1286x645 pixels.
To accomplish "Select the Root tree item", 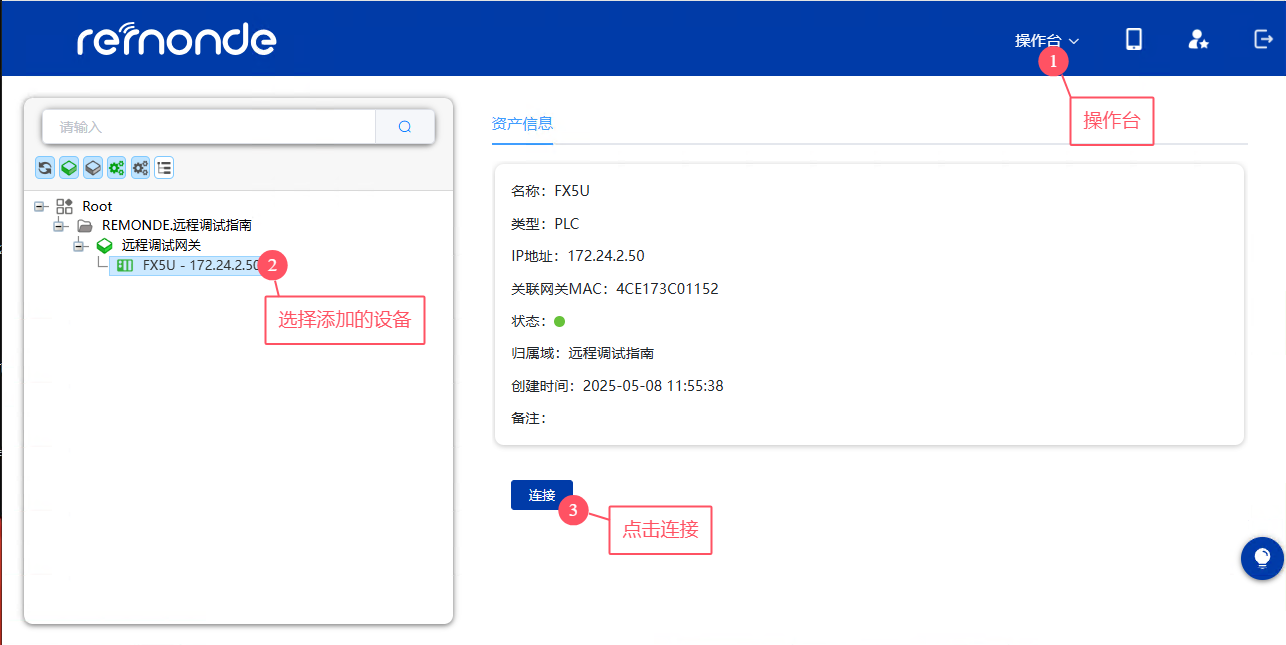I will point(97,206).
